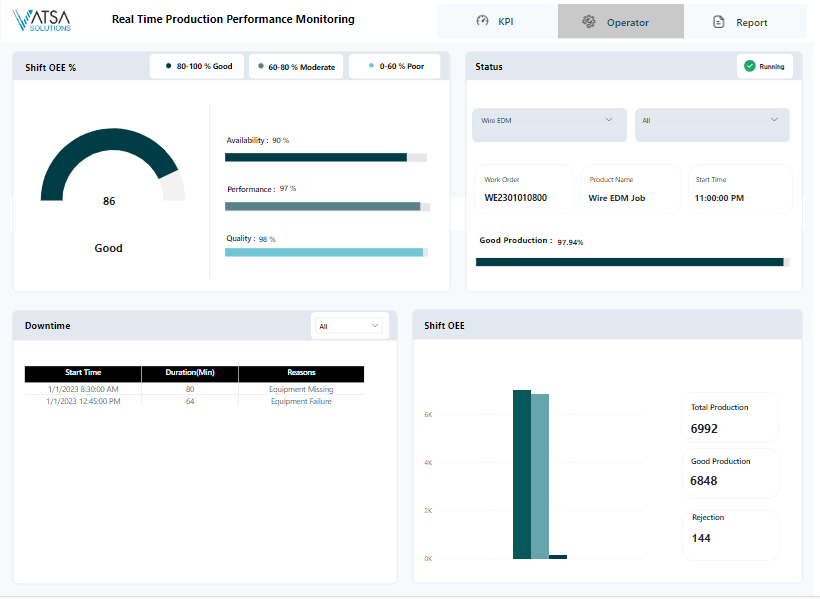
Task: Click the grey dot beside 60-80 % Moderate
Action: tap(261, 66)
